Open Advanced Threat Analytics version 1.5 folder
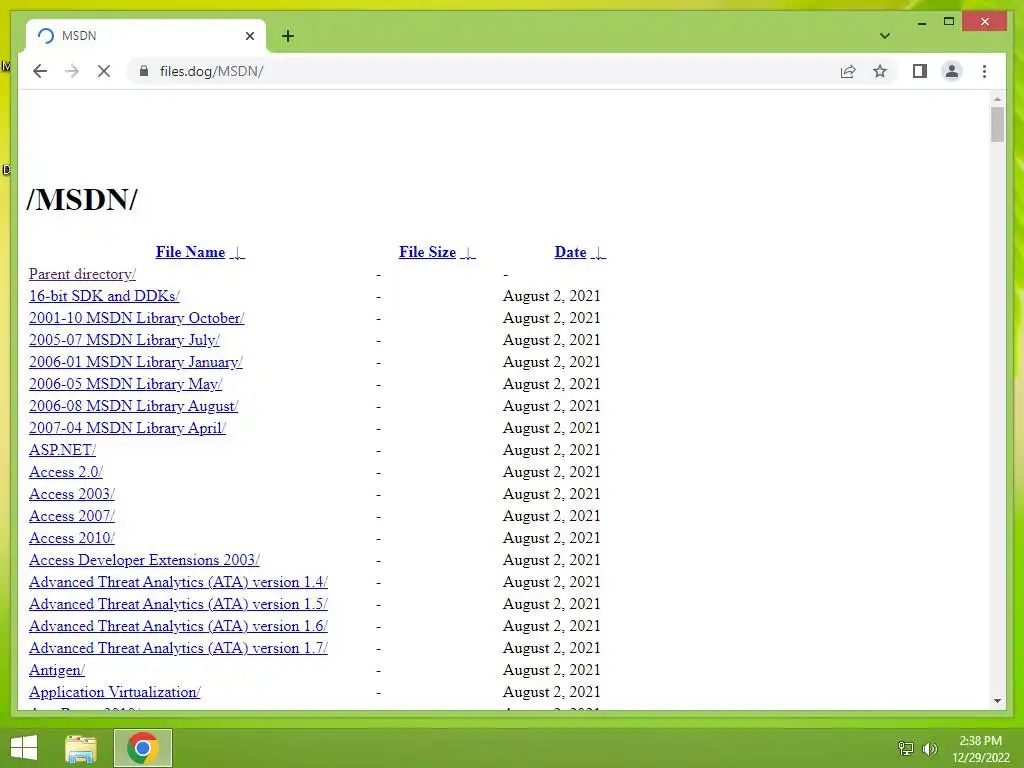This screenshot has height=768, width=1024. 178,604
